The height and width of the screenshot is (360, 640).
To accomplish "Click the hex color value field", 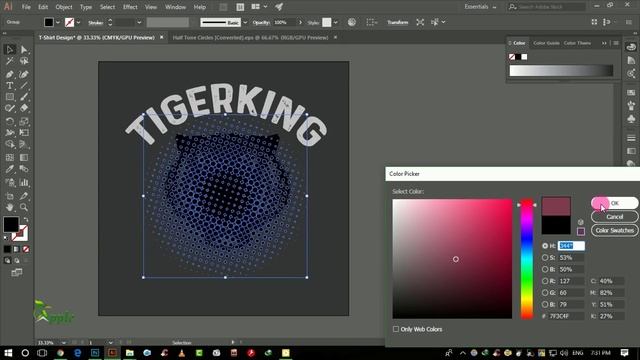I will (566, 316).
